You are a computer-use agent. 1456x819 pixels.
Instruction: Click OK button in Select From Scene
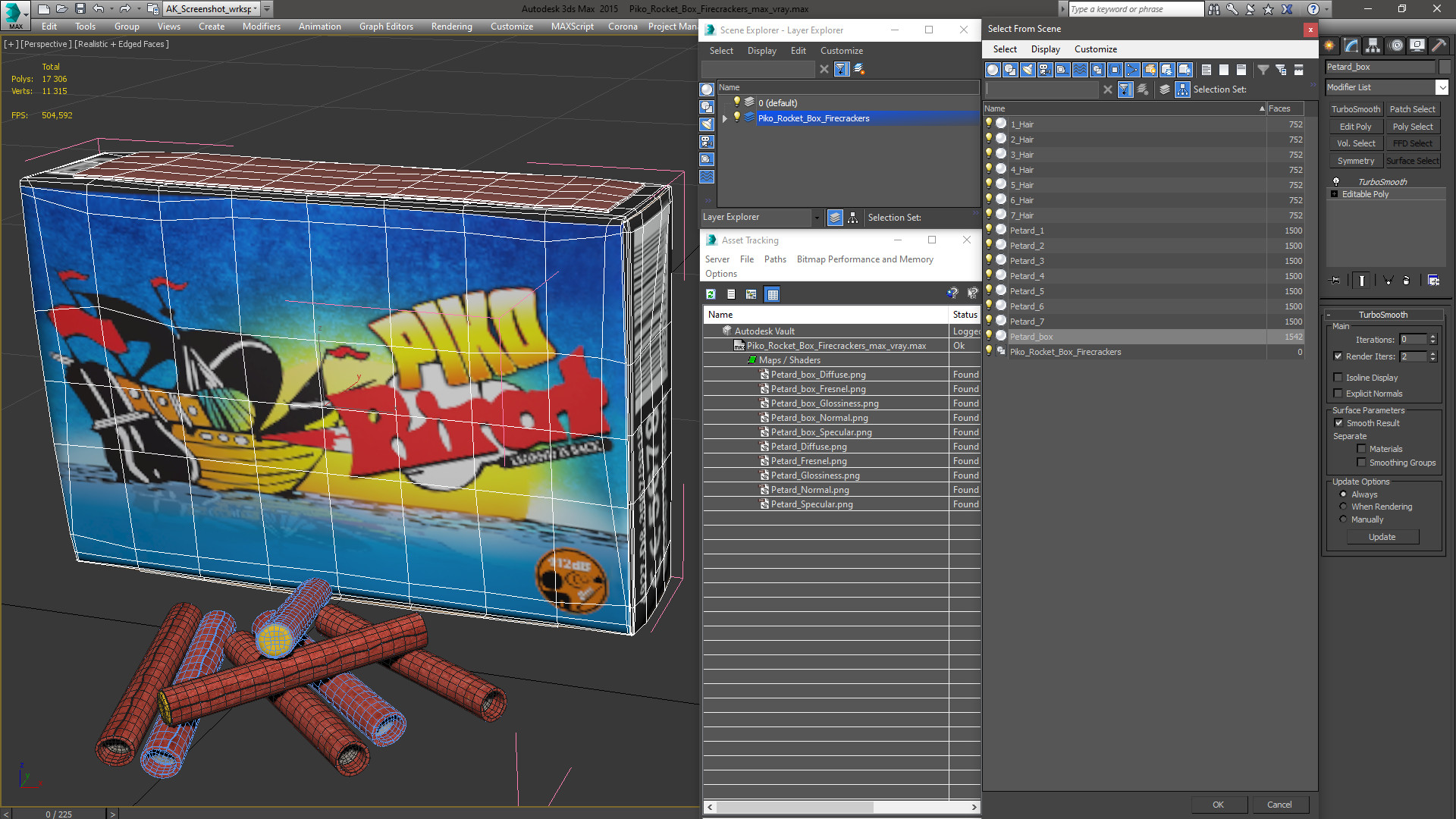[1218, 805]
